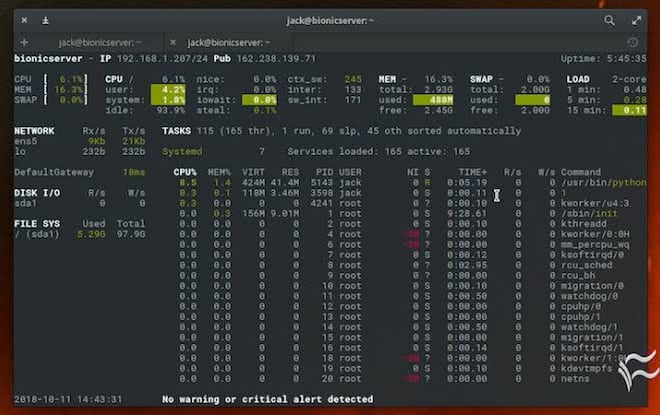Viewport: 660px width, 415px height.
Task: Click the download arrow icon in titlebar
Action: click(45, 20)
